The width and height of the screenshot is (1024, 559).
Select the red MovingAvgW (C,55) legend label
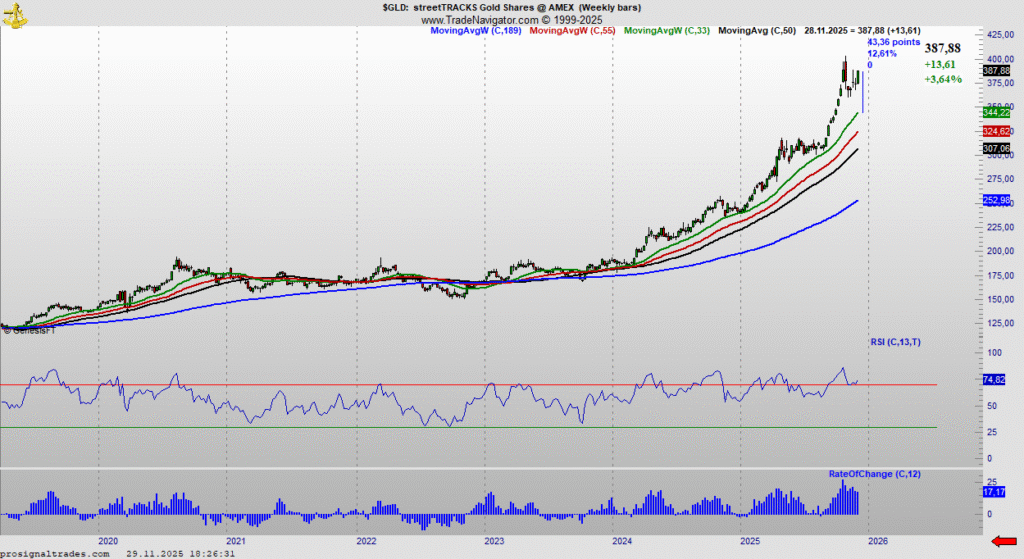tap(572, 31)
